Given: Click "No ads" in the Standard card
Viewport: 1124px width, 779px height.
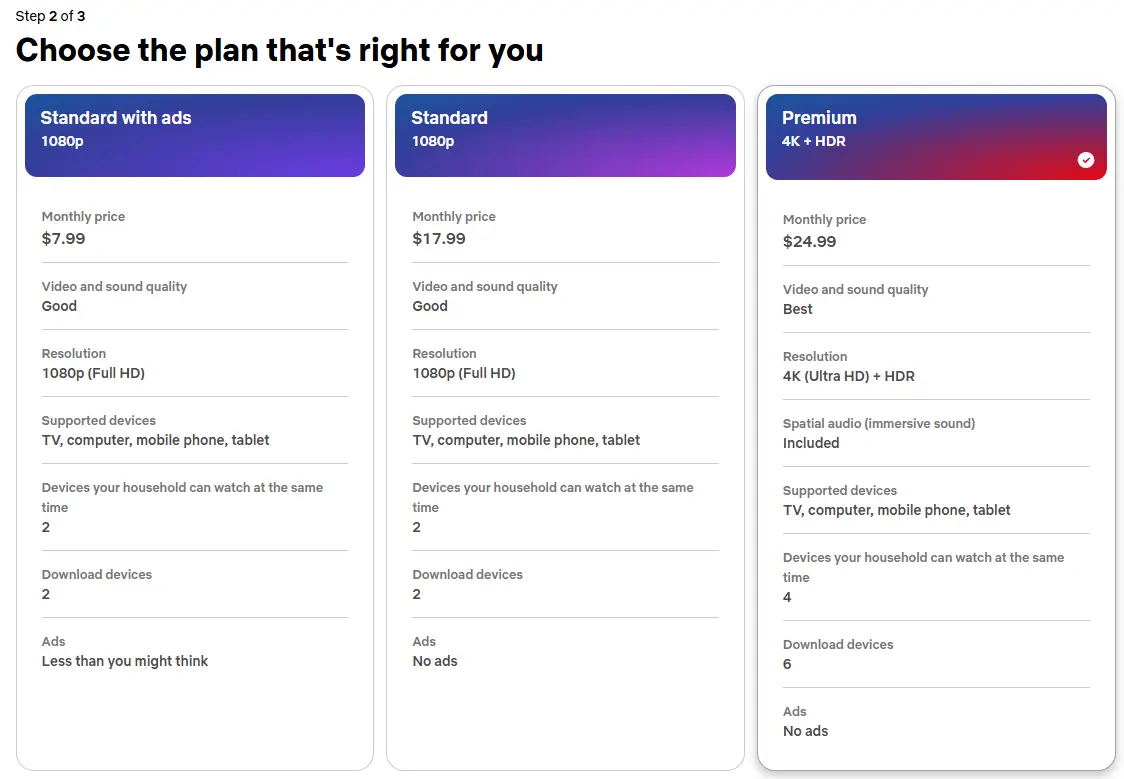Looking at the screenshot, I should 435,661.
